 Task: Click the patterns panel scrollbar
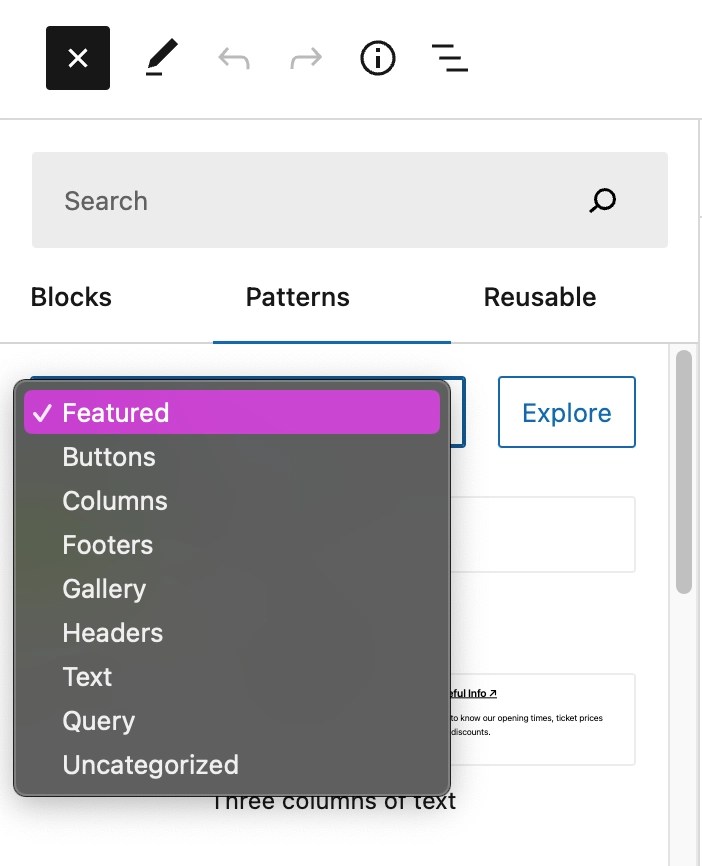pos(684,472)
